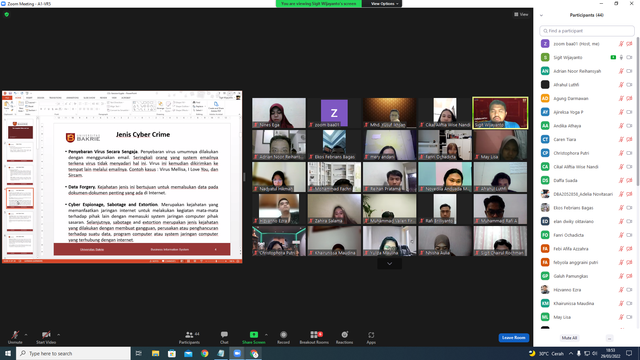The image size is (640, 360).
Task: Unmute the microphone in Zoom toolbar
Action: pyautogui.click(x=15, y=337)
